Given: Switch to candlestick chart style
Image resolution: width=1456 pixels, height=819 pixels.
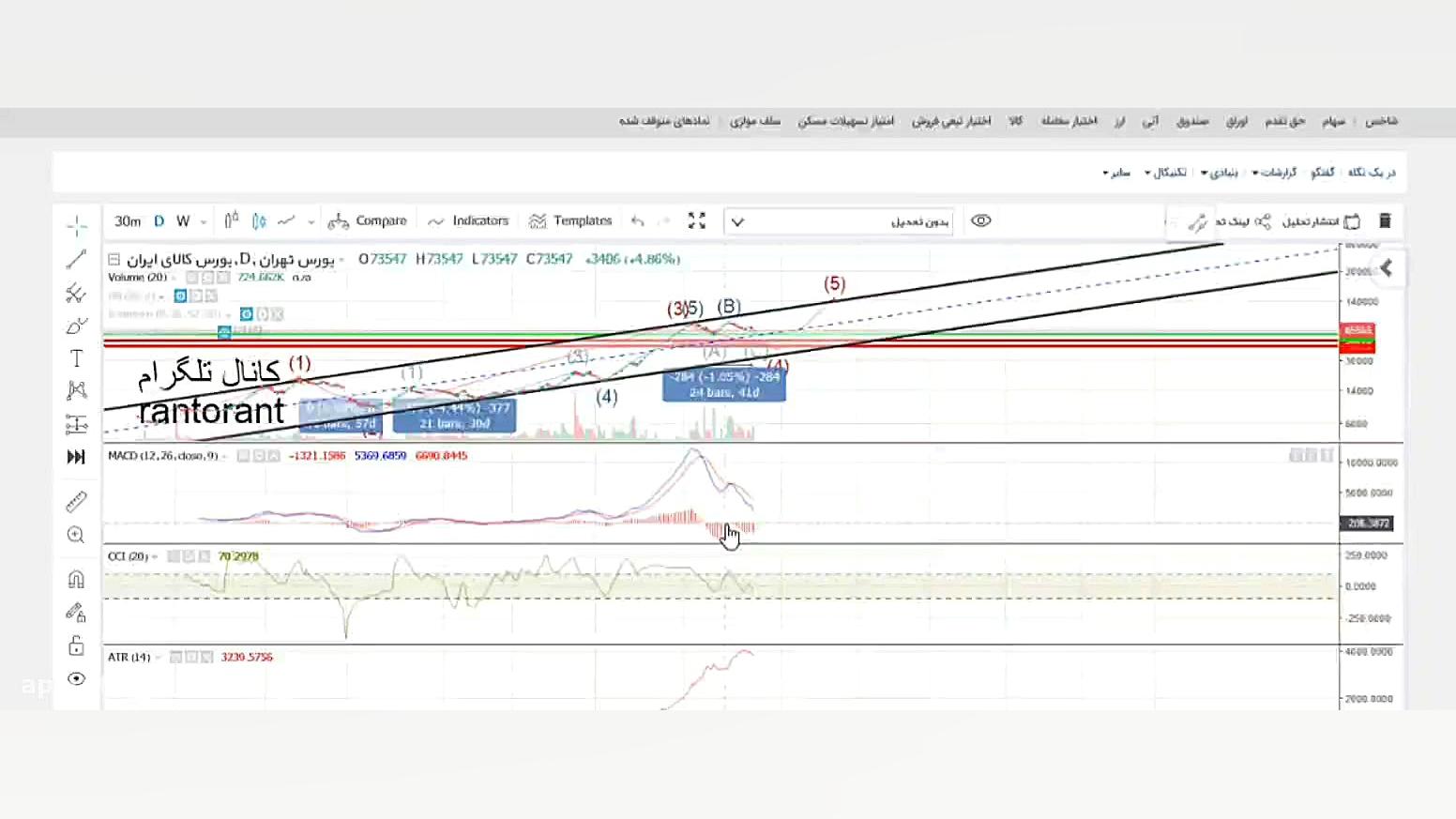Looking at the screenshot, I should pos(232,220).
